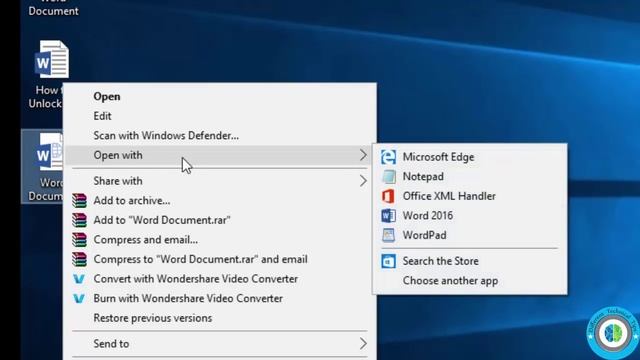The width and height of the screenshot is (640, 360).
Task: Select the Share with menu entry
Action: (220, 181)
